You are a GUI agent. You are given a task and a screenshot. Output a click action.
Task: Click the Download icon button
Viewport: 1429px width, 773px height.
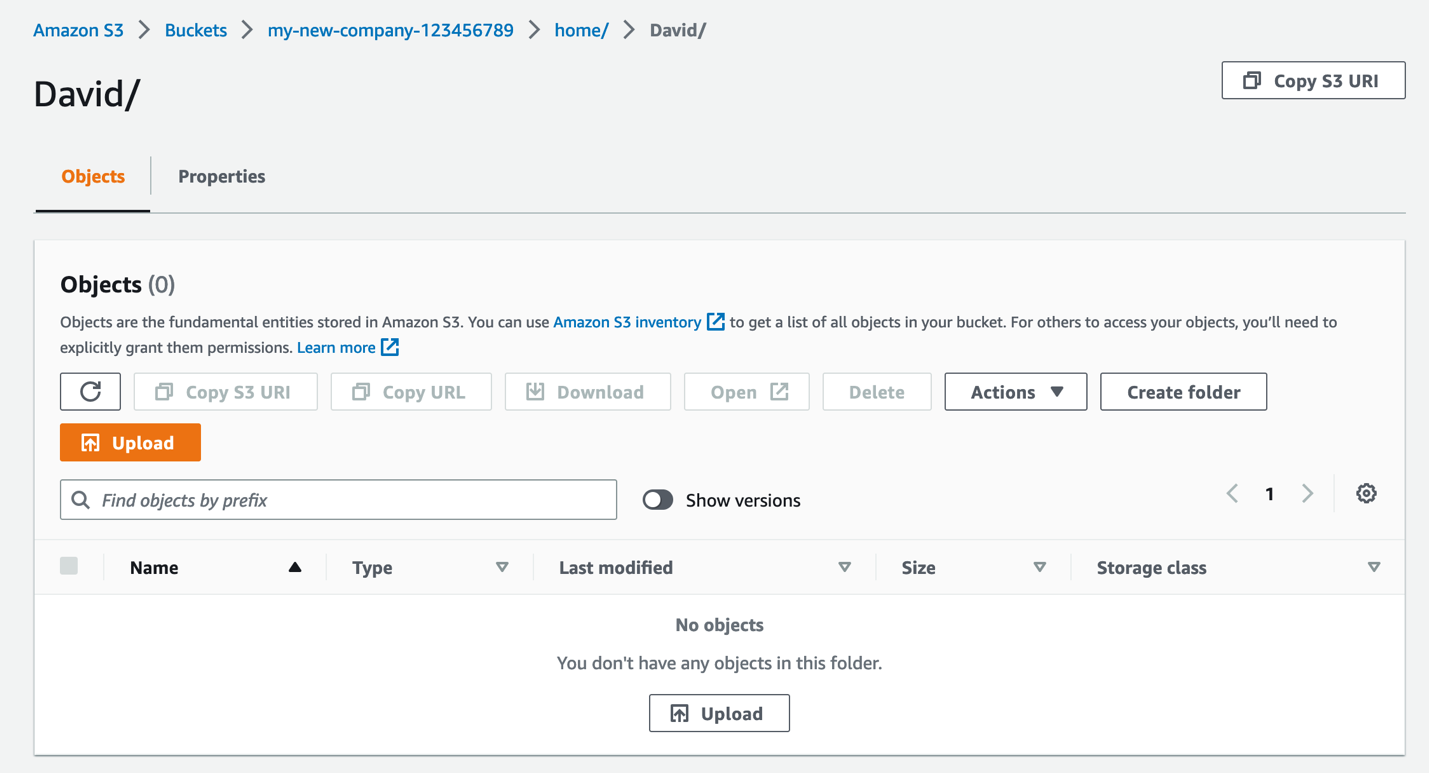[x=535, y=391]
